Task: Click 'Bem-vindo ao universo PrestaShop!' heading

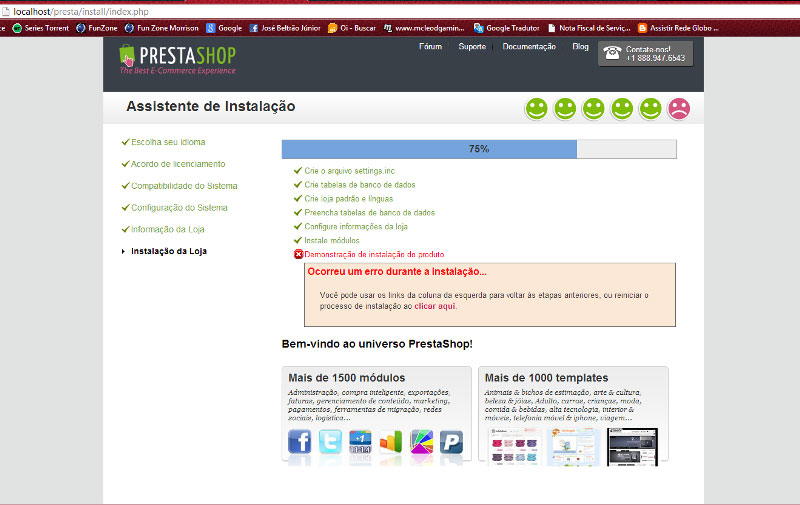Action: pos(377,344)
